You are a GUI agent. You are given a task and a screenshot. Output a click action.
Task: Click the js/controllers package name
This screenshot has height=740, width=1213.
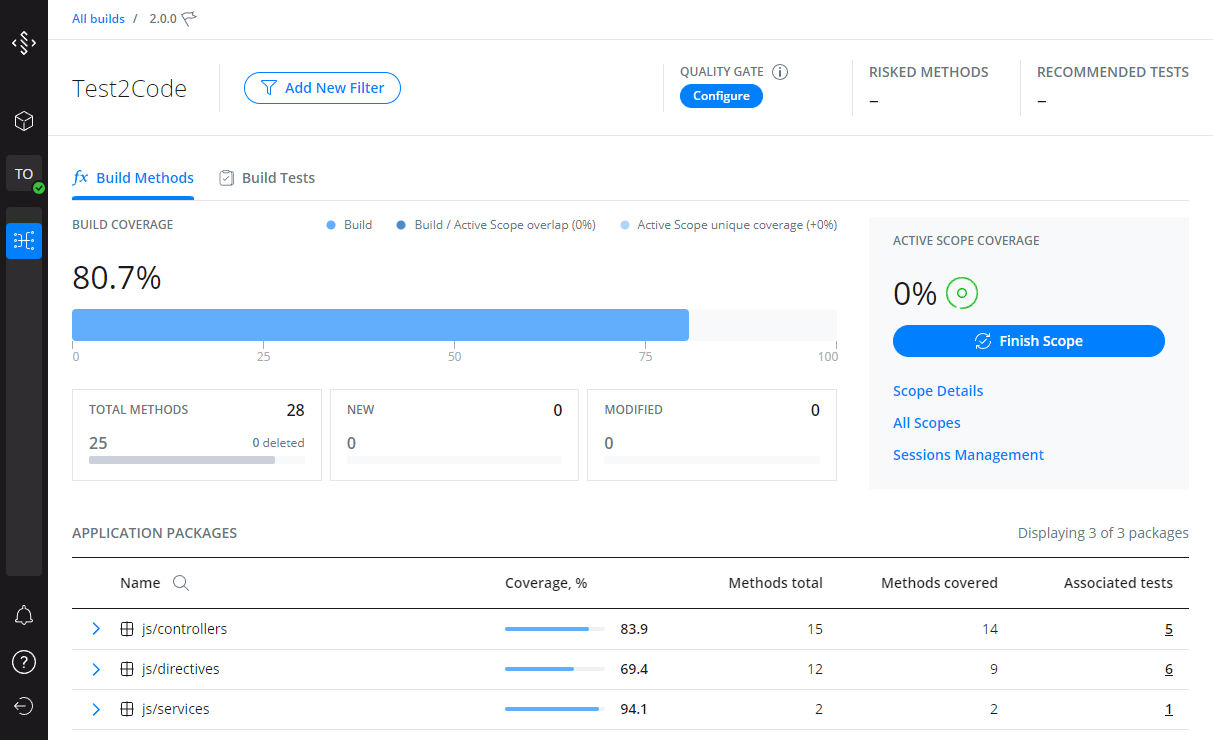coord(184,629)
